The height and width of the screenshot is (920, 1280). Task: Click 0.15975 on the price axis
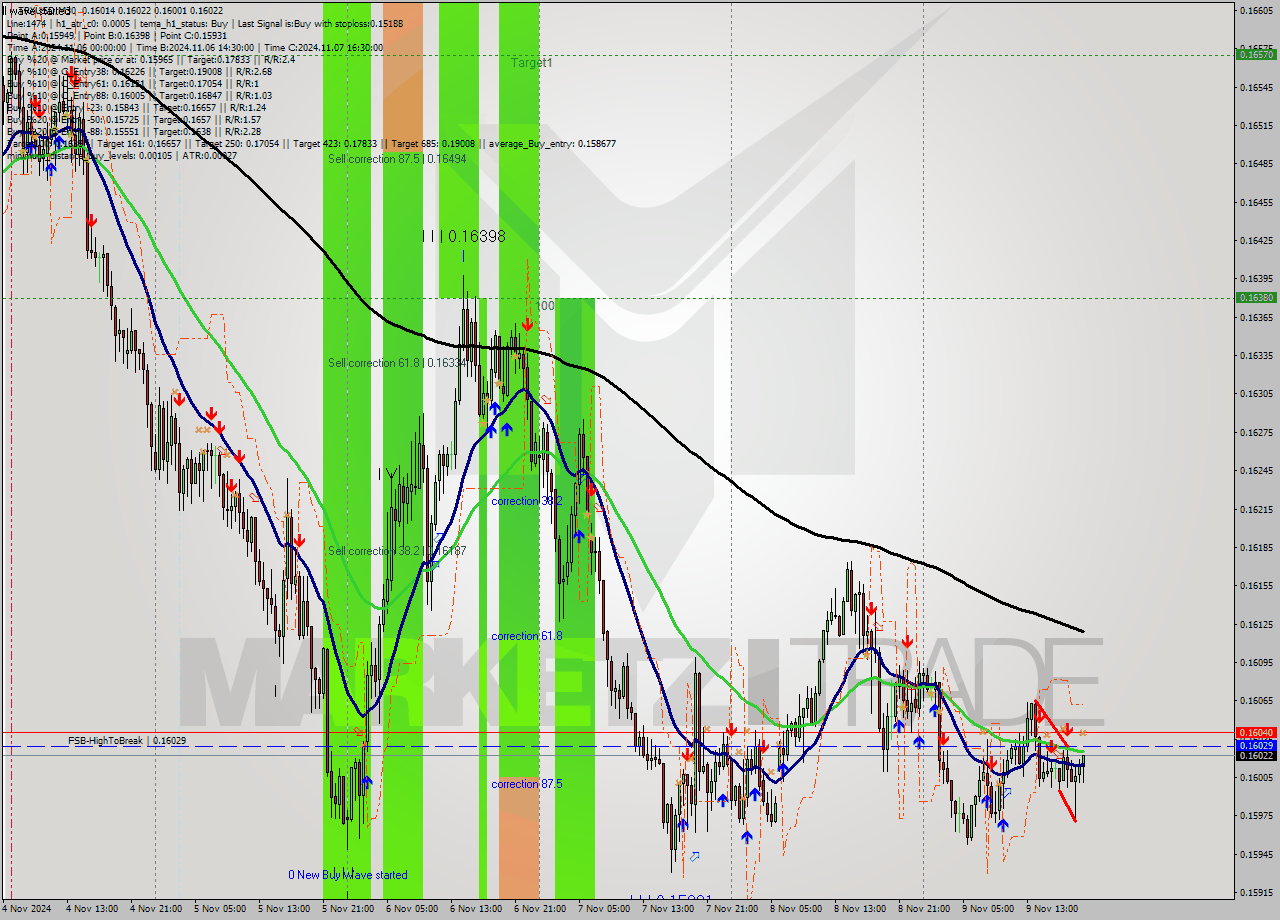click(1256, 815)
